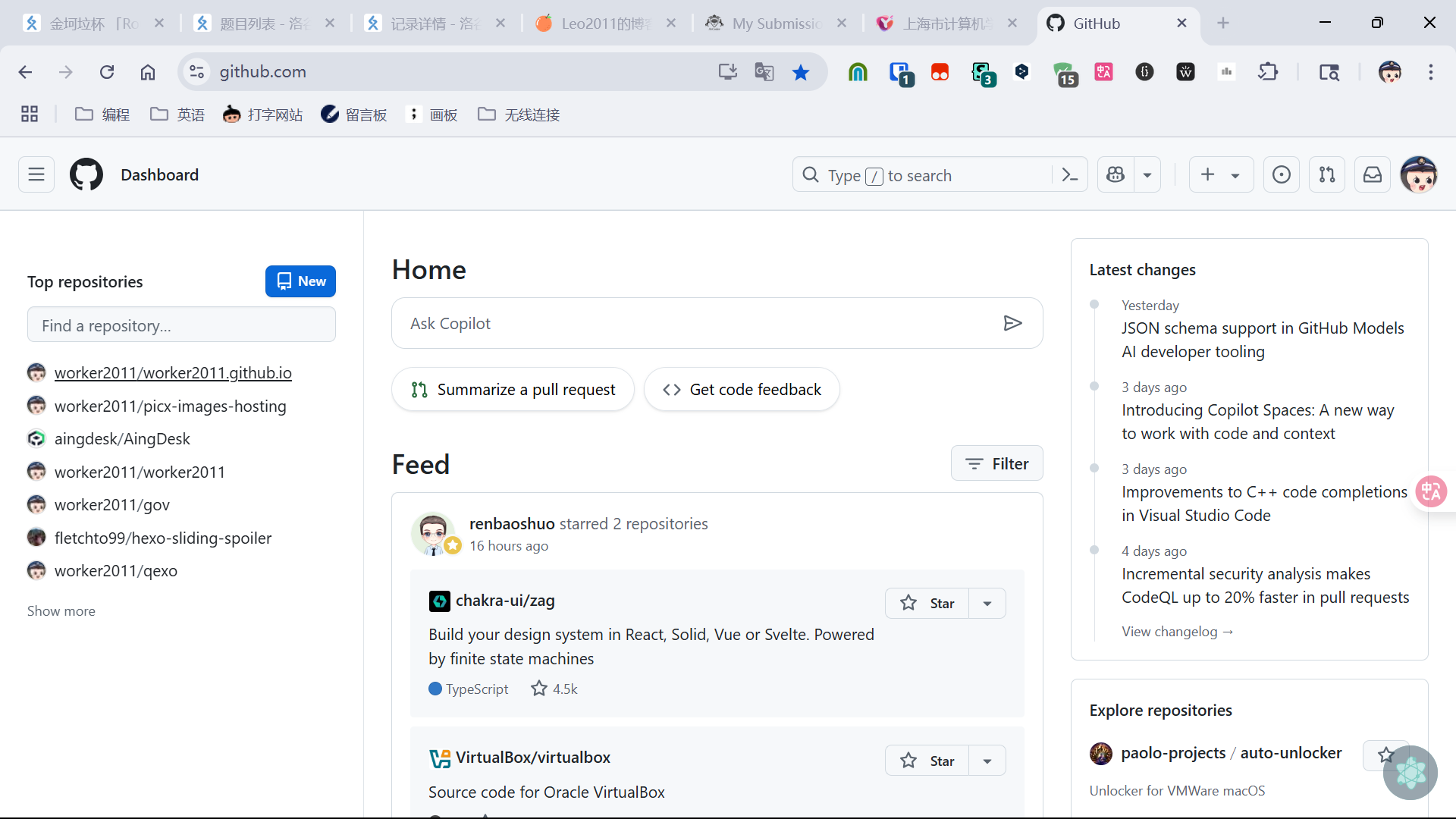Open the 无线连接 bookmarks folder

(x=519, y=115)
